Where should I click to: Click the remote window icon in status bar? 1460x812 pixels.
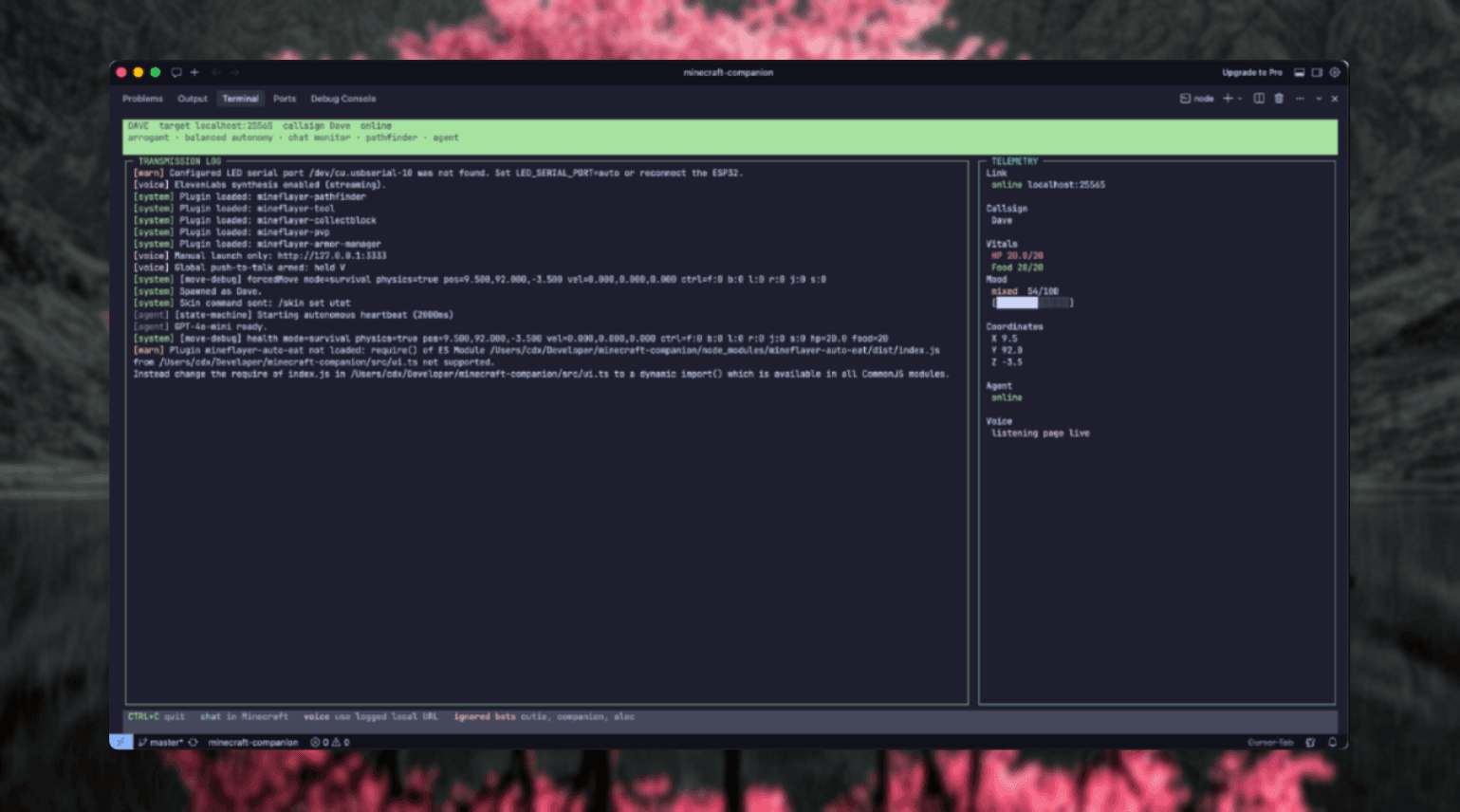pos(120,743)
